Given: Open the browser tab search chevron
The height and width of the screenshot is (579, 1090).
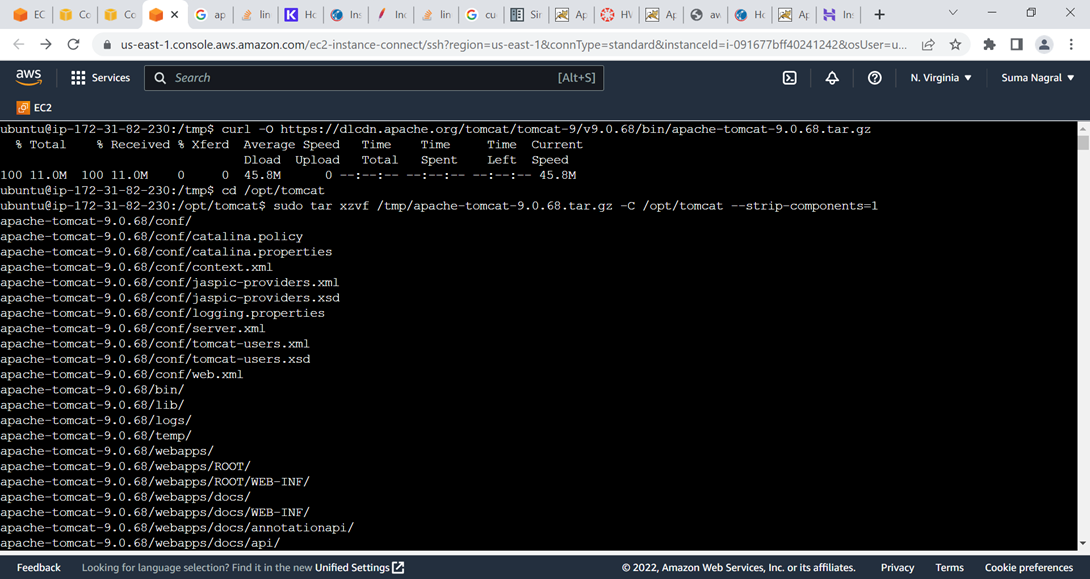Looking at the screenshot, I should (952, 15).
